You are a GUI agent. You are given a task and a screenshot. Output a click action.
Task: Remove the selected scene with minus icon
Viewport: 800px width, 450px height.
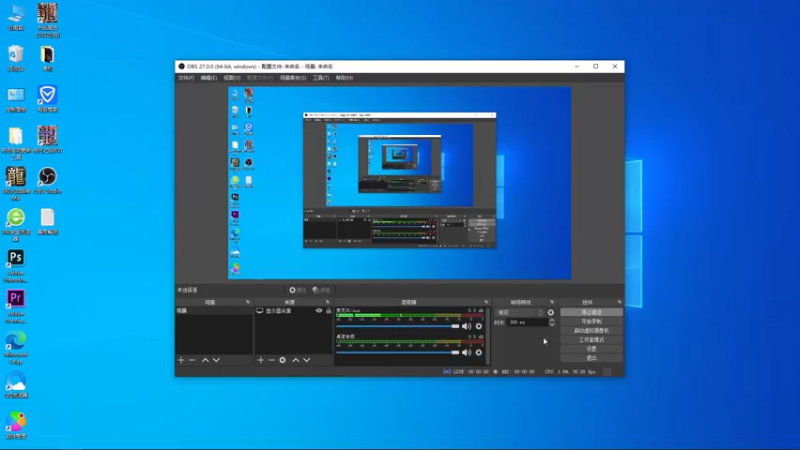pyautogui.click(x=192, y=360)
